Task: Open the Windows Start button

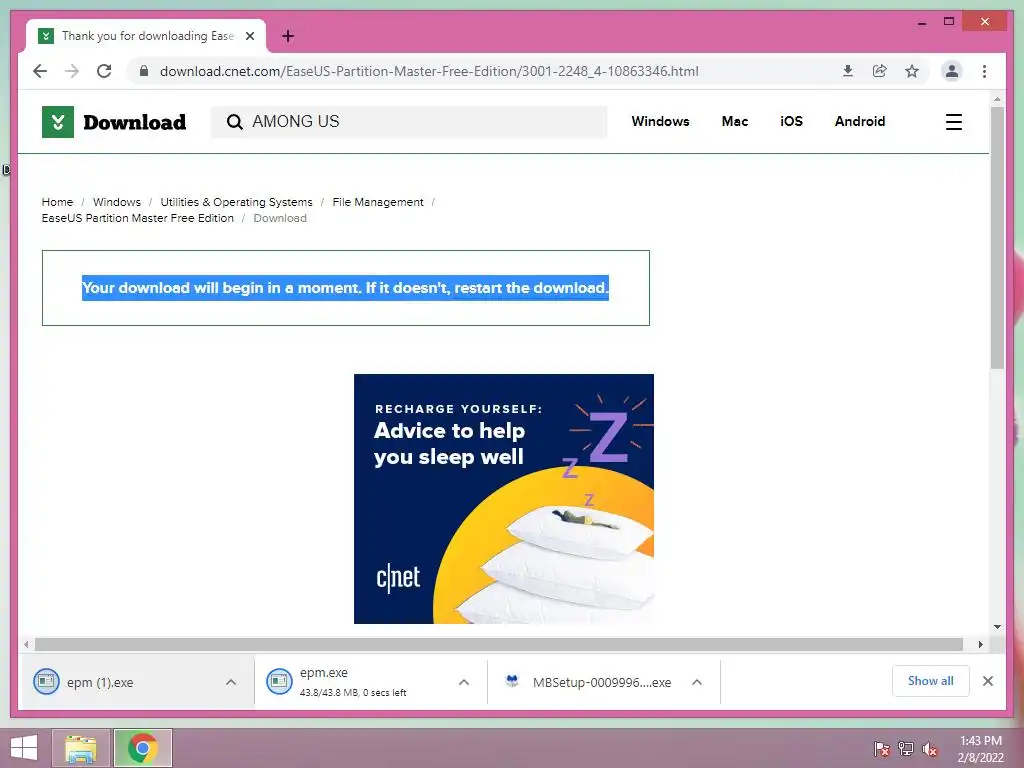Action: click(x=24, y=748)
